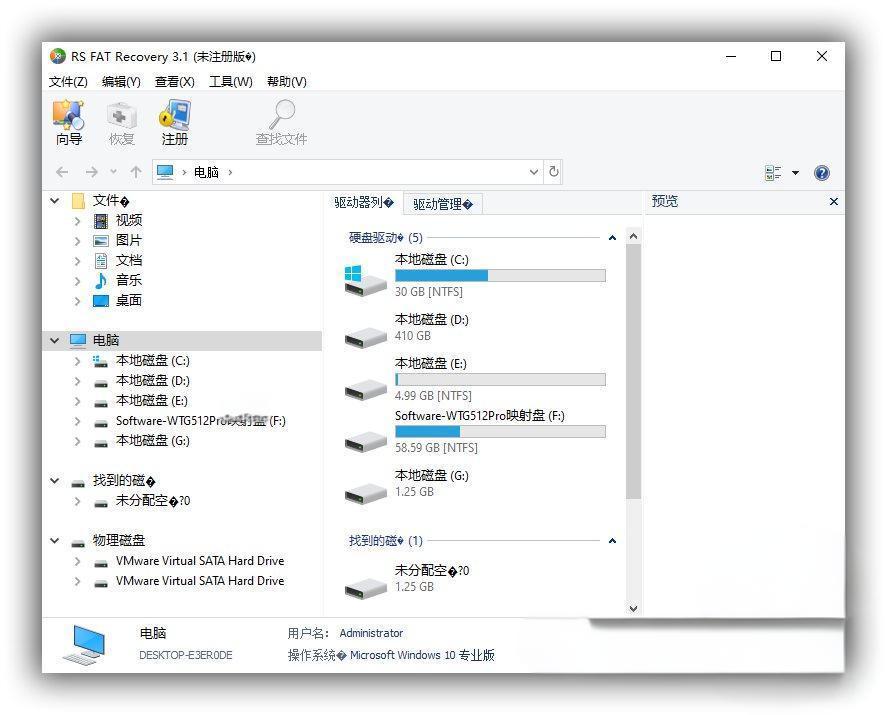Switch to the 驱动管理 tab

point(443,204)
